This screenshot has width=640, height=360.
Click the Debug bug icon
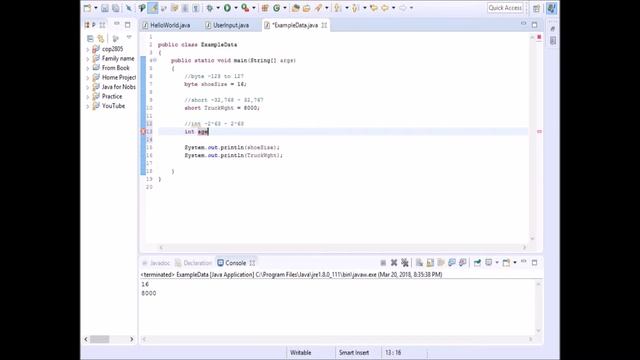point(209,8)
